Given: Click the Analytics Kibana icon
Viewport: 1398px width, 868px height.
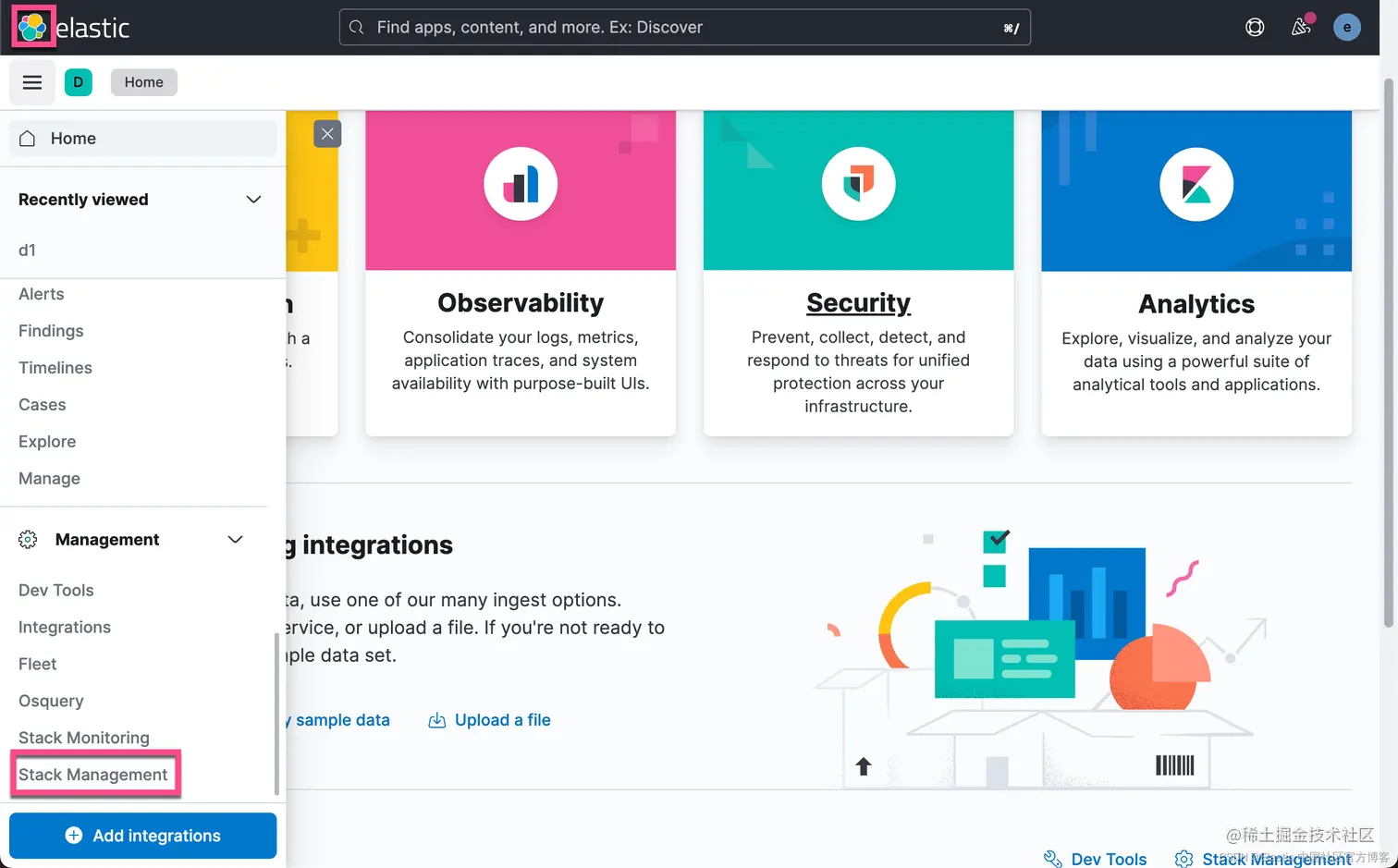Looking at the screenshot, I should pos(1196,184).
